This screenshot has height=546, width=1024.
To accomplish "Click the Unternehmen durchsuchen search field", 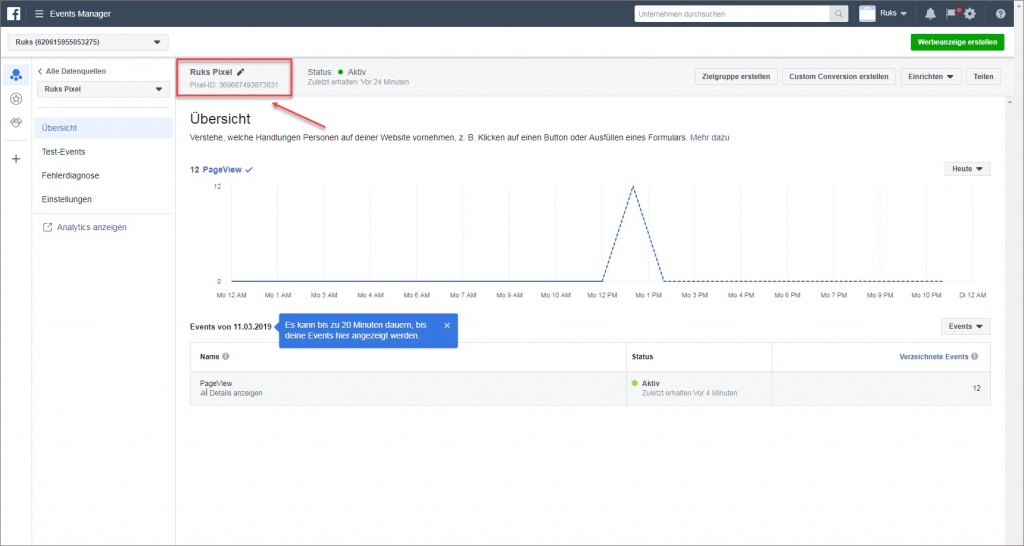I will pos(732,14).
